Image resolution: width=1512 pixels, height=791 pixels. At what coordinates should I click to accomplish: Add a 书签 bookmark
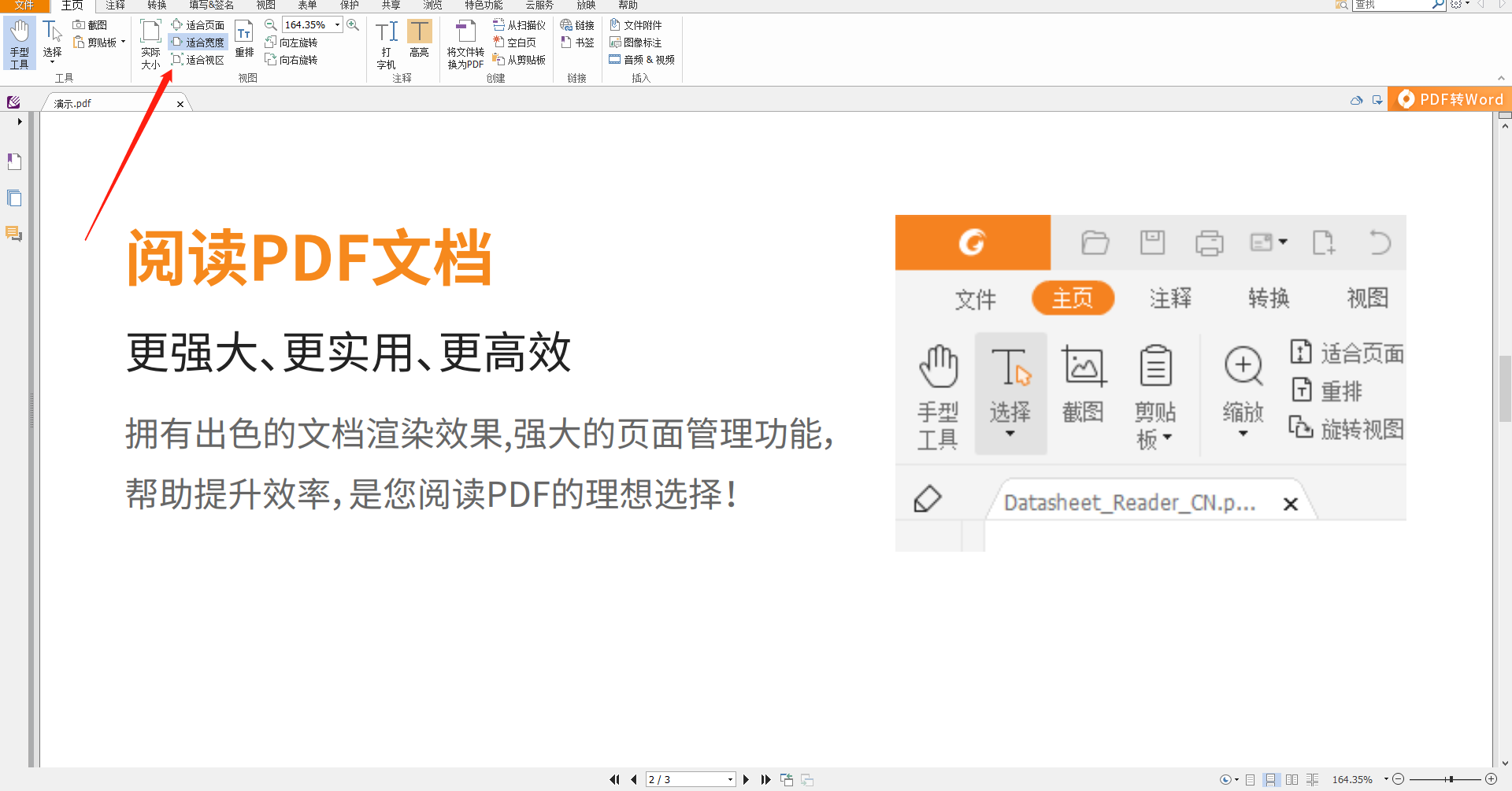click(578, 42)
